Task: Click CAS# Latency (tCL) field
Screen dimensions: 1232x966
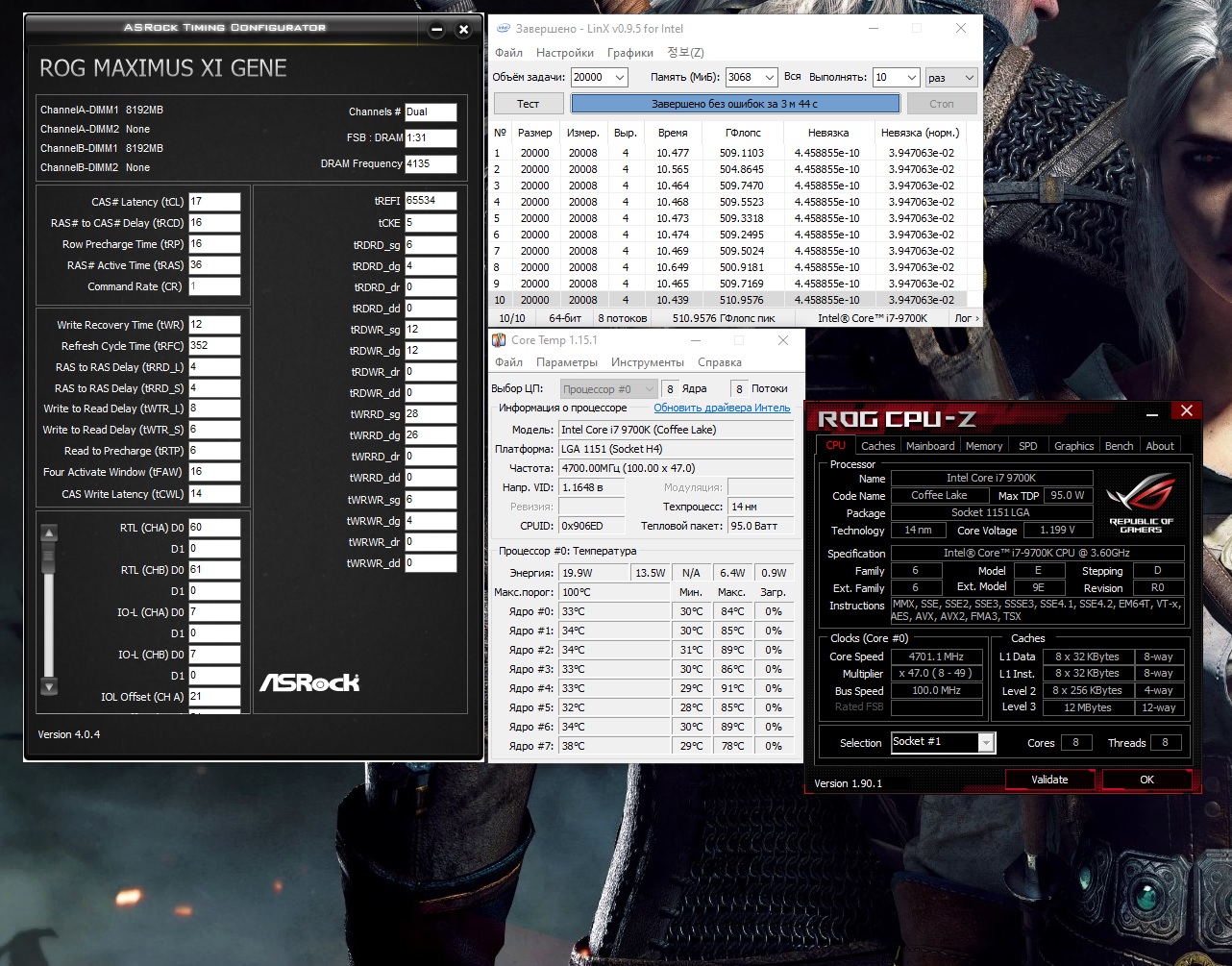Action: tap(214, 202)
